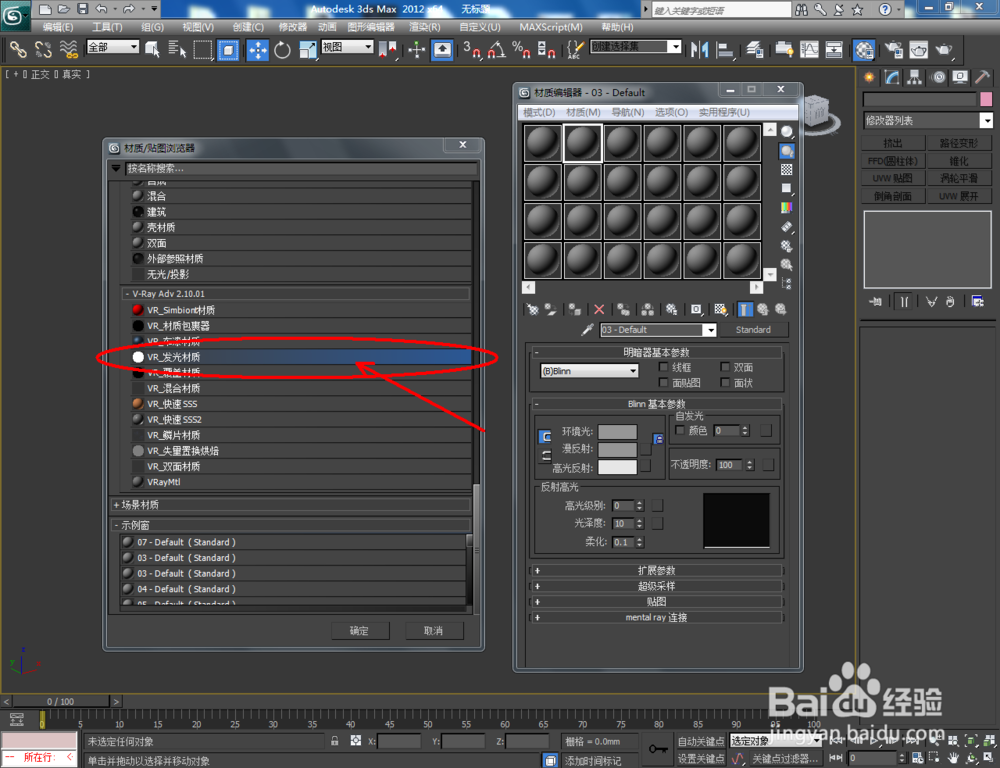Viewport: 1000px width, 768px height.
Task: Open the 渲染(R) menu
Action: pos(425,27)
